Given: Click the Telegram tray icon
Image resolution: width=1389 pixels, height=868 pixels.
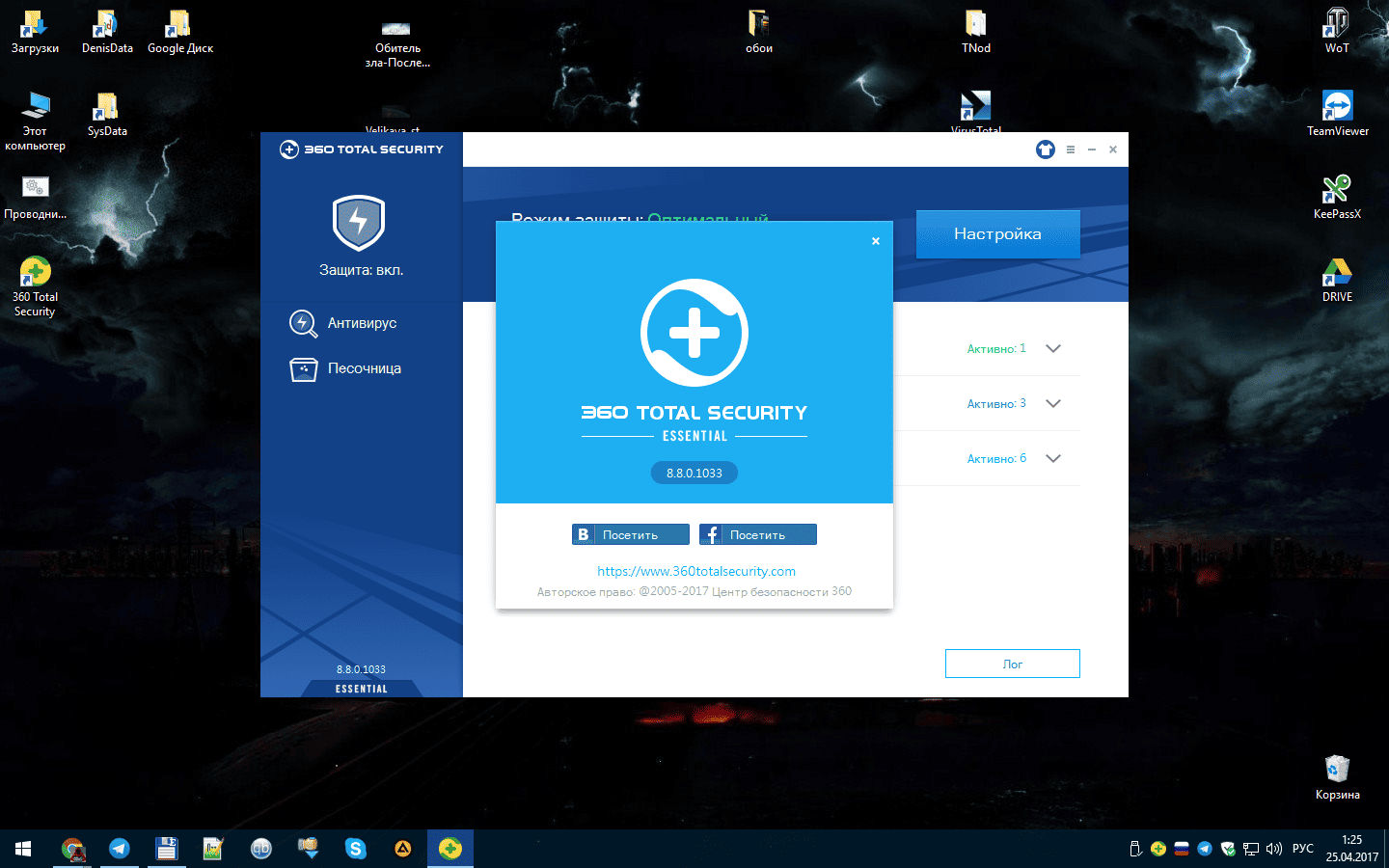Looking at the screenshot, I should point(1205,849).
